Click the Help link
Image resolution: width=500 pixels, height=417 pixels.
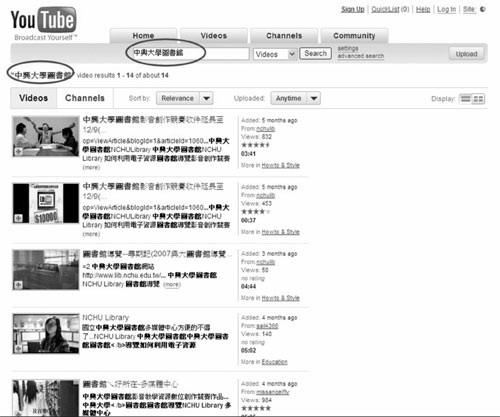[423, 9]
